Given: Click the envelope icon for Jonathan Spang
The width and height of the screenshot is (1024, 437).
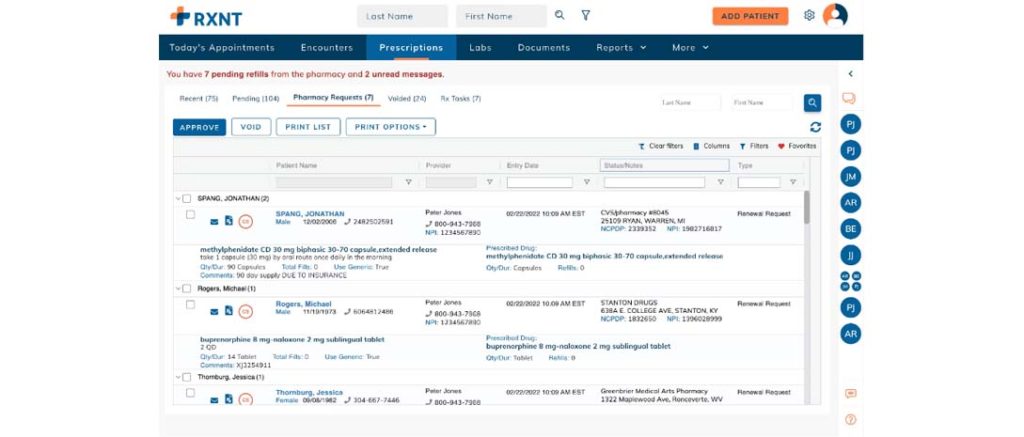Looking at the screenshot, I should tap(214, 222).
